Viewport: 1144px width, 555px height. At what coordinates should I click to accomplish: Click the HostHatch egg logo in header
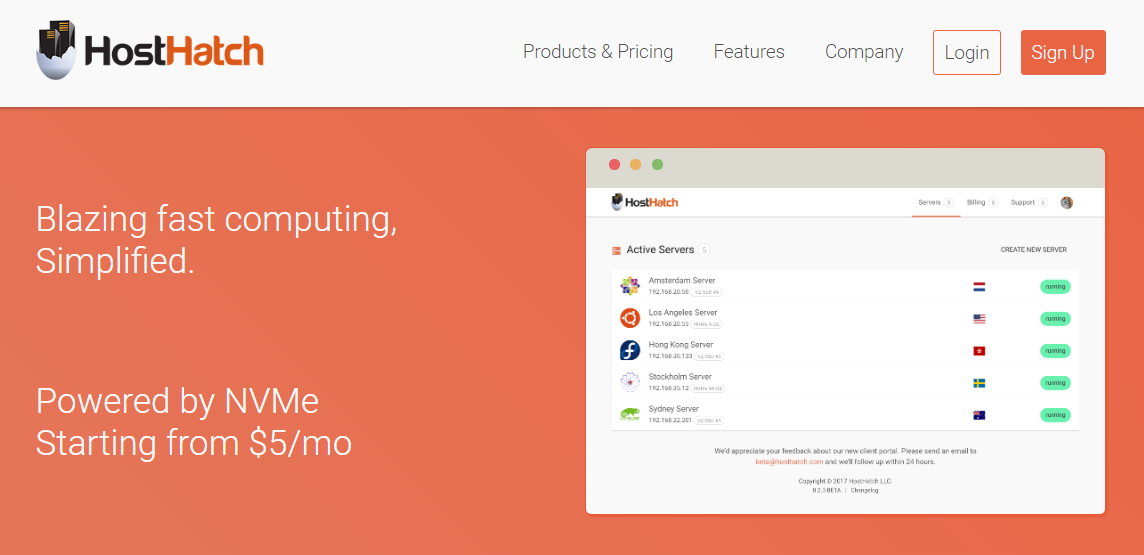tap(56, 50)
